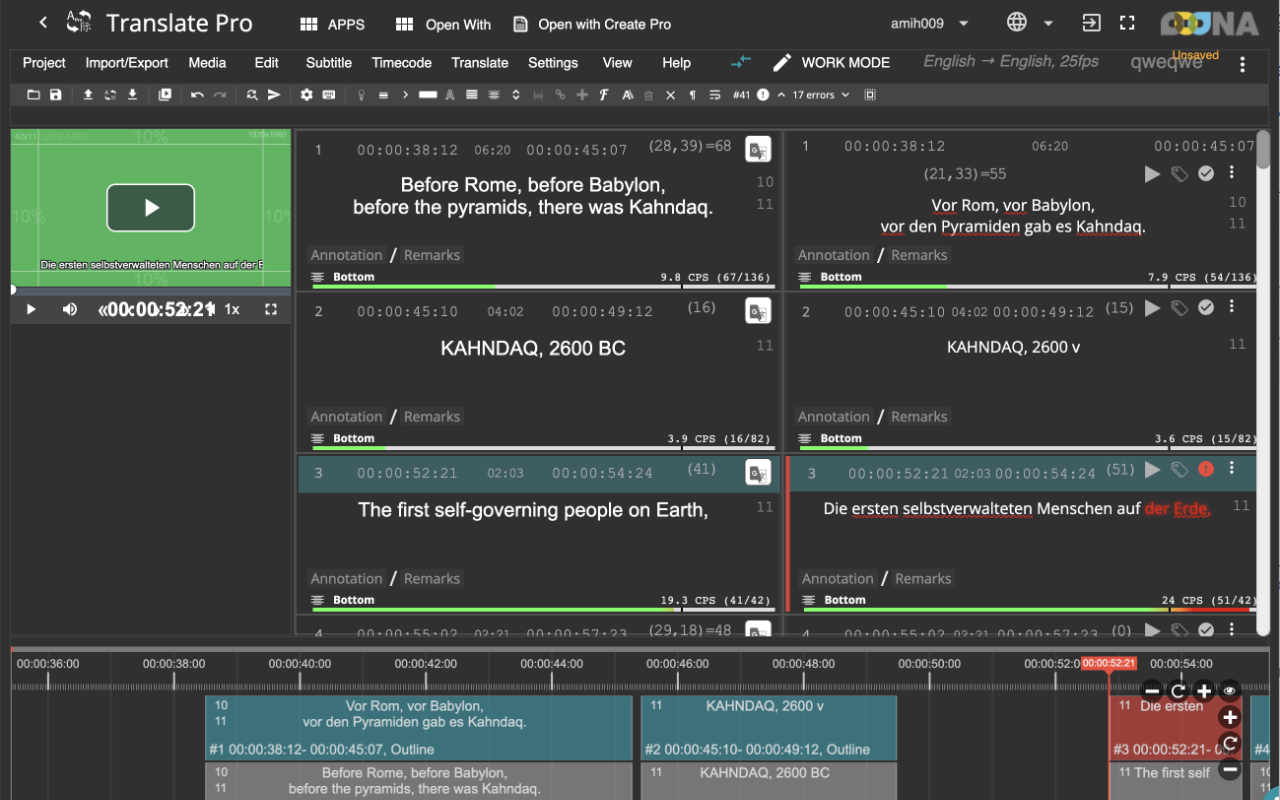Screen dimensions: 1280x800
Task: Toggle the paragraph mark pilcrow icon
Action: (693, 95)
